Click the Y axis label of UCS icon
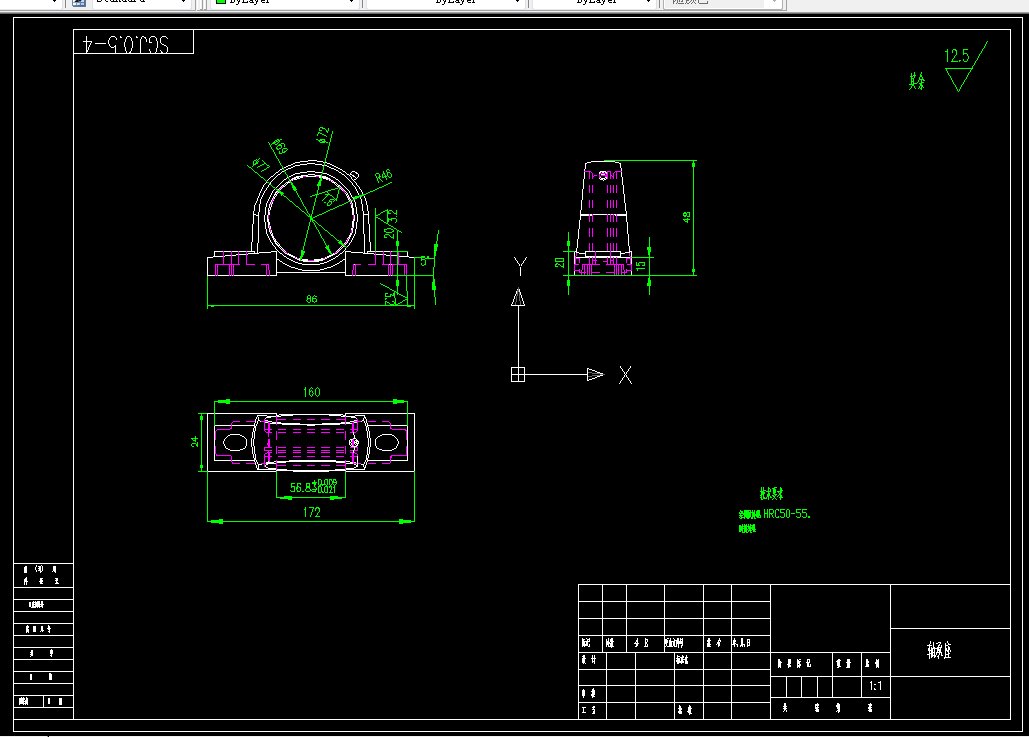Image resolution: width=1029 pixels, height=737 pixels. pyautogui.click(x=520, y=266)
